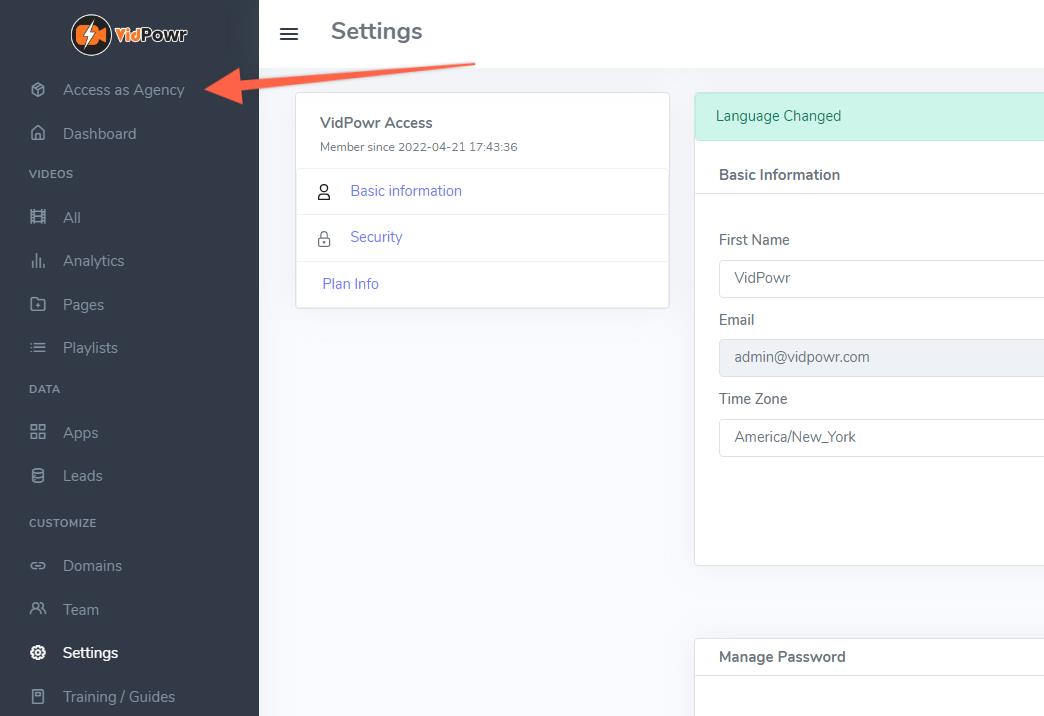Screen dimensions: 1044x716
Task: Open Access as Agency in the sidebar
Action: pyautogui.click(x=123, y=90)
